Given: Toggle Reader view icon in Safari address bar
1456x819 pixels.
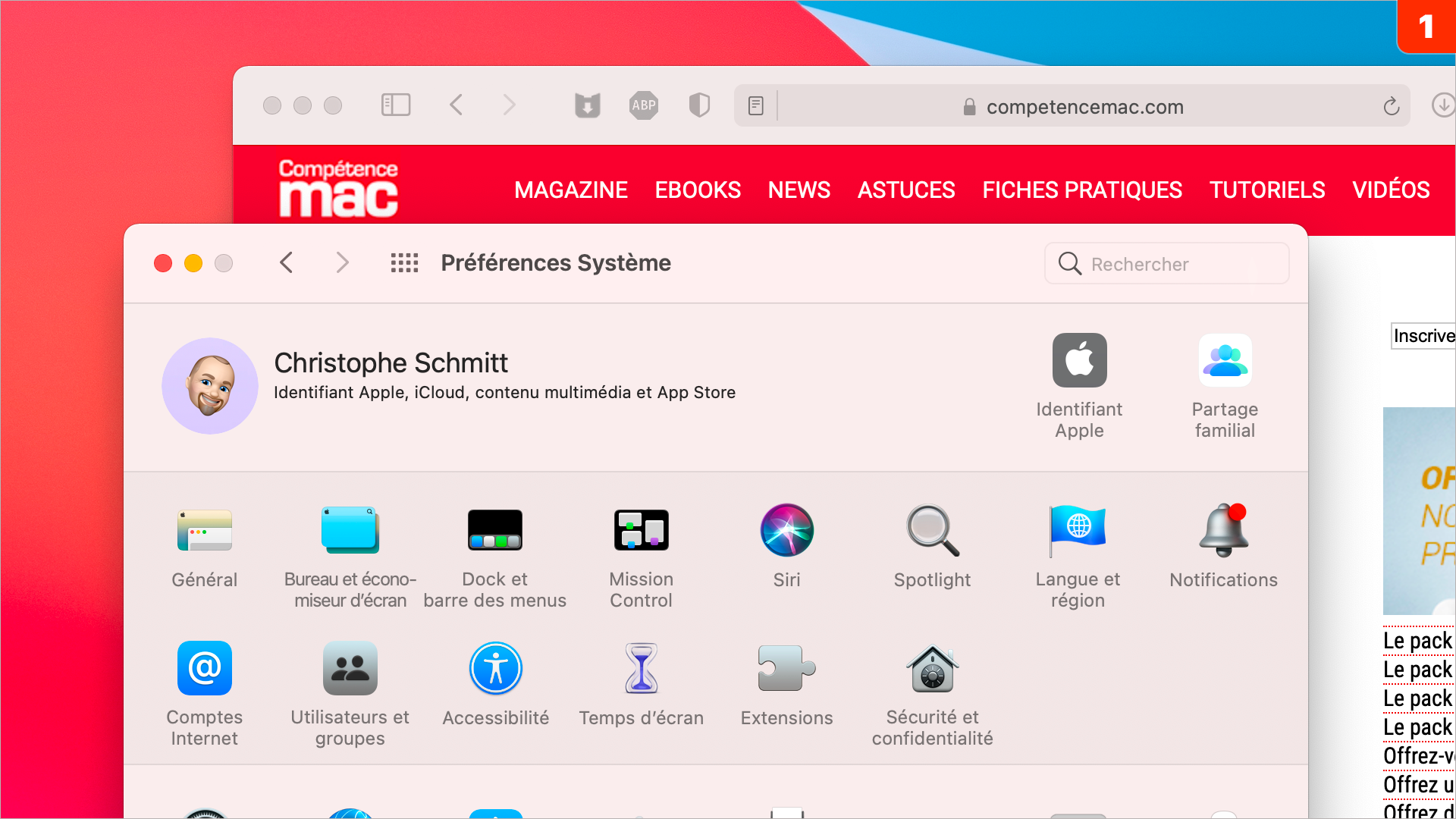Looking at the screenshot, I should pyautogui.click(x=755, y=105).
